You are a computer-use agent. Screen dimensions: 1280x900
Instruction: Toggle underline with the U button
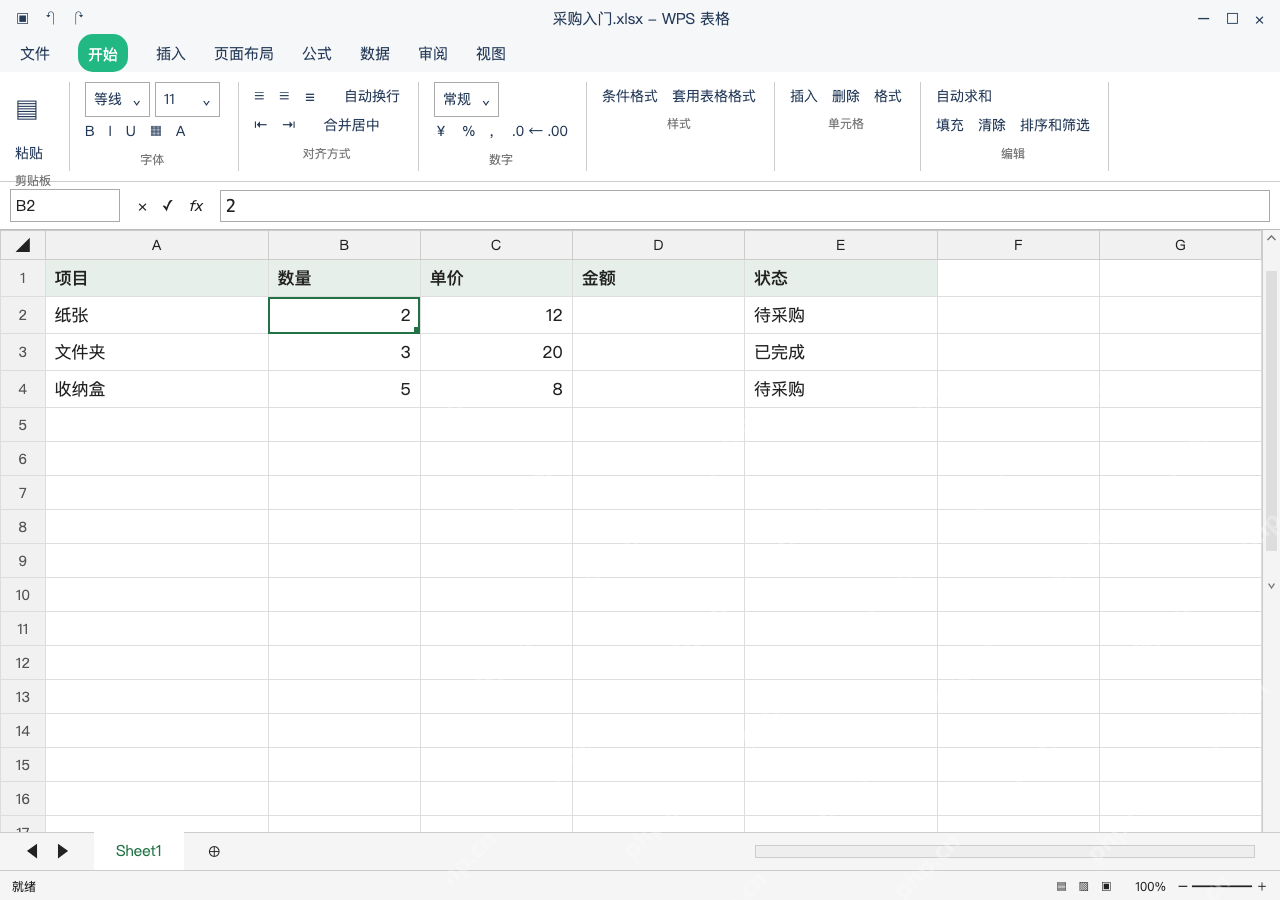tap(130, 131)
